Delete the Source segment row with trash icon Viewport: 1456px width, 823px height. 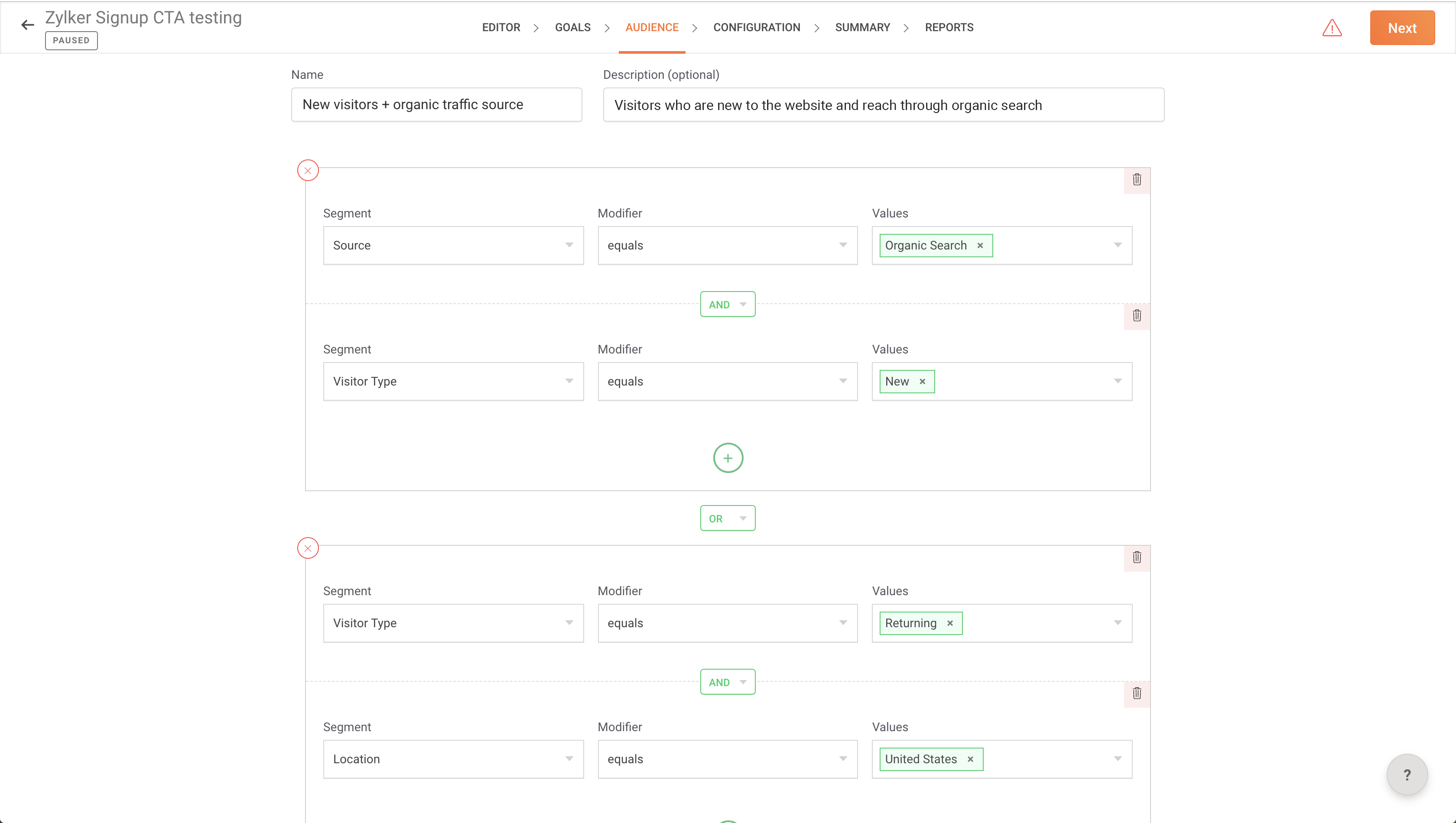click(1137, 180)
